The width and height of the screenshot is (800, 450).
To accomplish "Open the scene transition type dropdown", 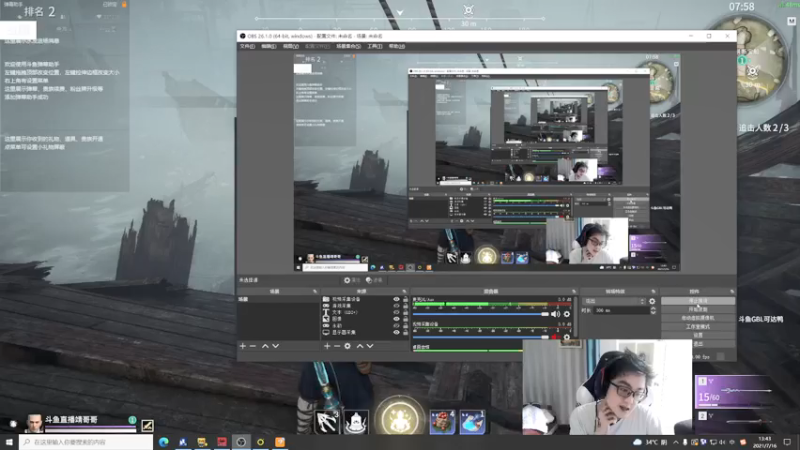I will (x=614, y=301).
